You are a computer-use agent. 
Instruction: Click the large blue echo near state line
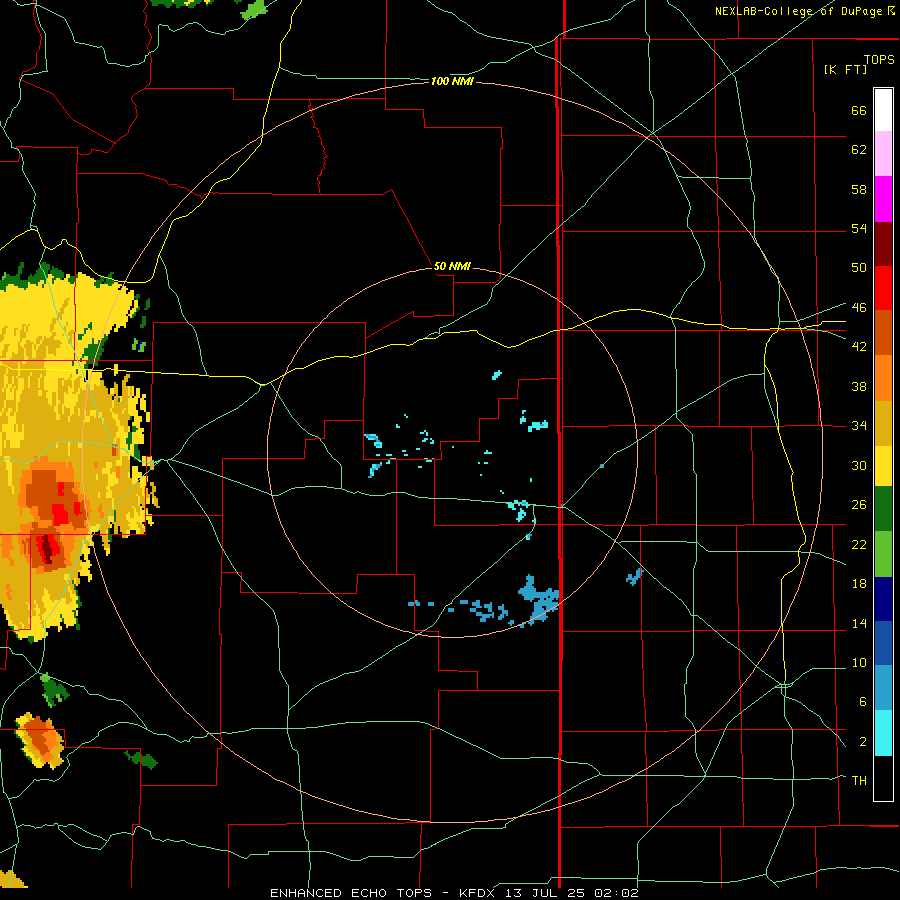coord(538,600)
